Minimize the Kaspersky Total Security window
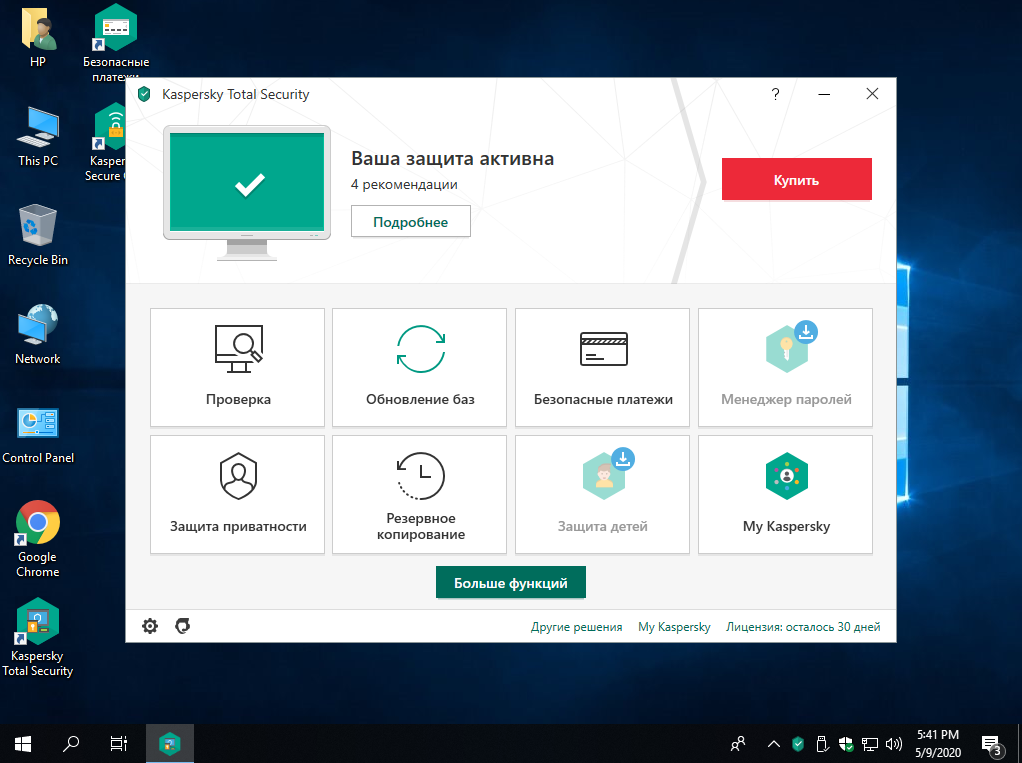1022x763 pixels. [x=824, y=94]
